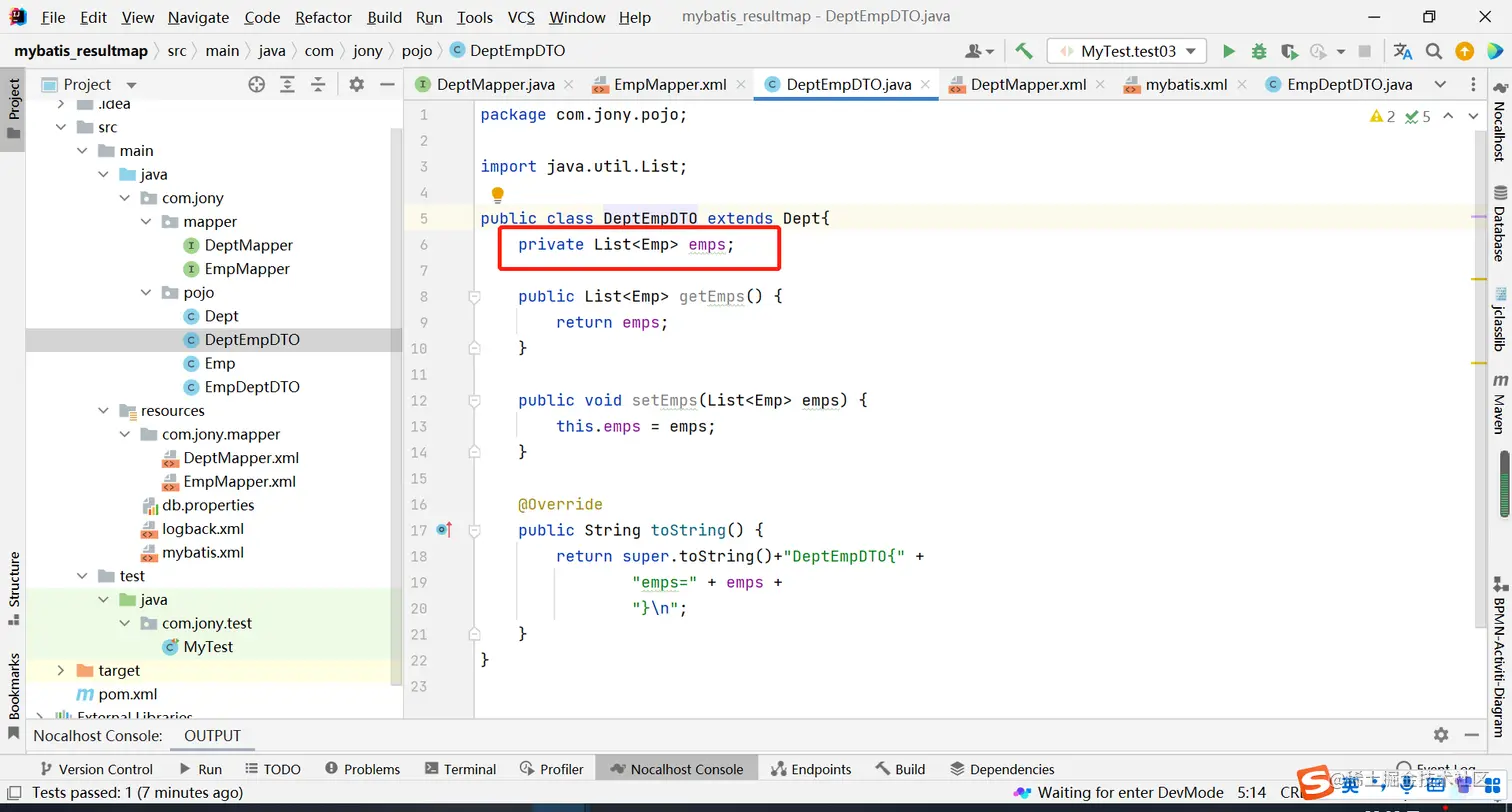
Task: Open the VCS menu
Action: [x=521, y=17]
